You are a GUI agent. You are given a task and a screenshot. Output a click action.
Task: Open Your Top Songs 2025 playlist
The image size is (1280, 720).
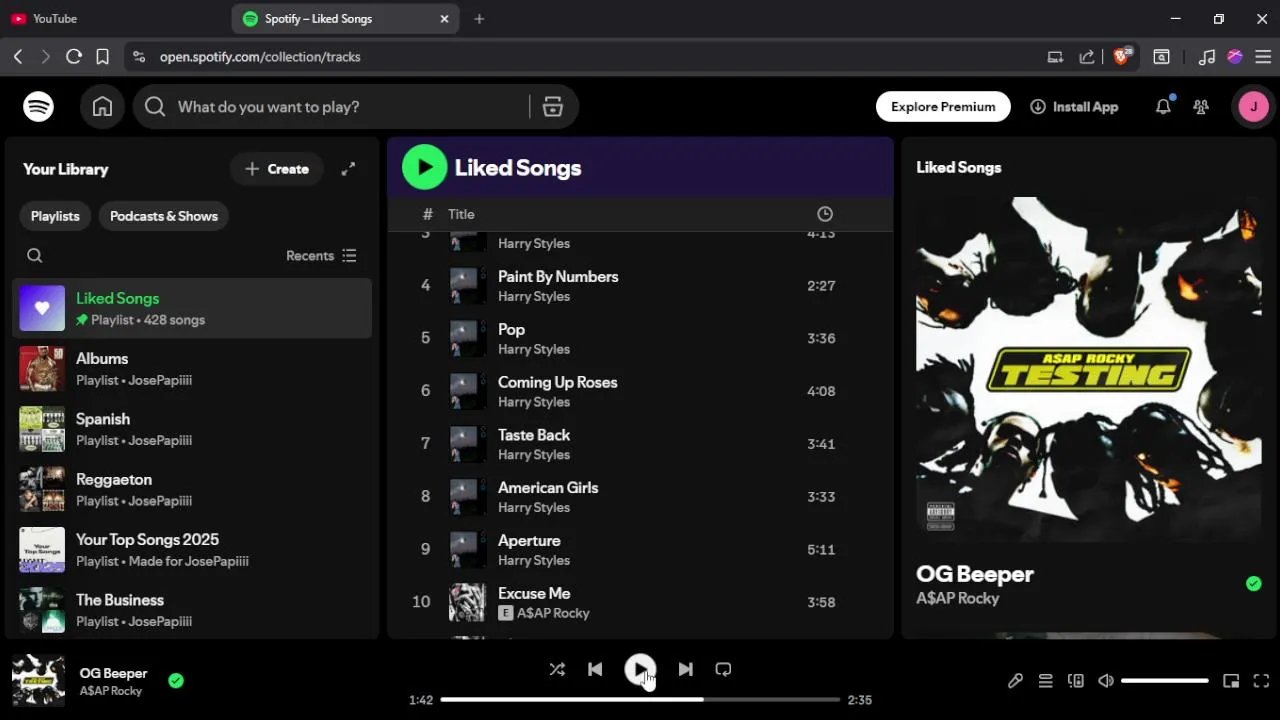(x=192, y=549)
